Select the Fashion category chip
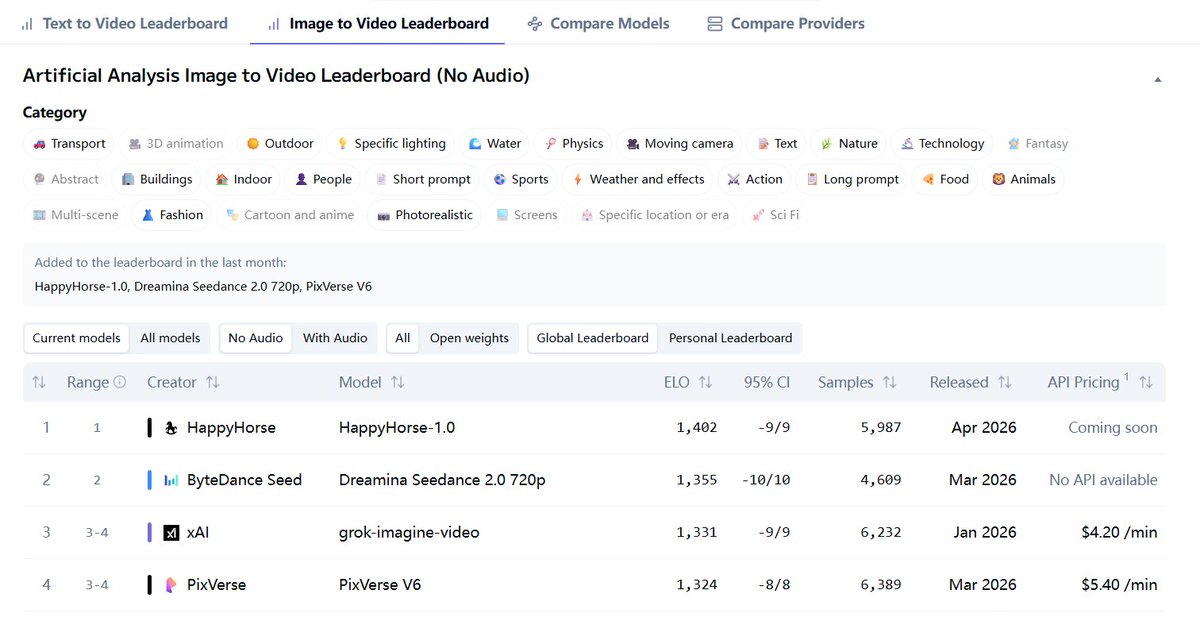Screen dimensions: 1200x617 pyautogui.click(x=172, y=215)
